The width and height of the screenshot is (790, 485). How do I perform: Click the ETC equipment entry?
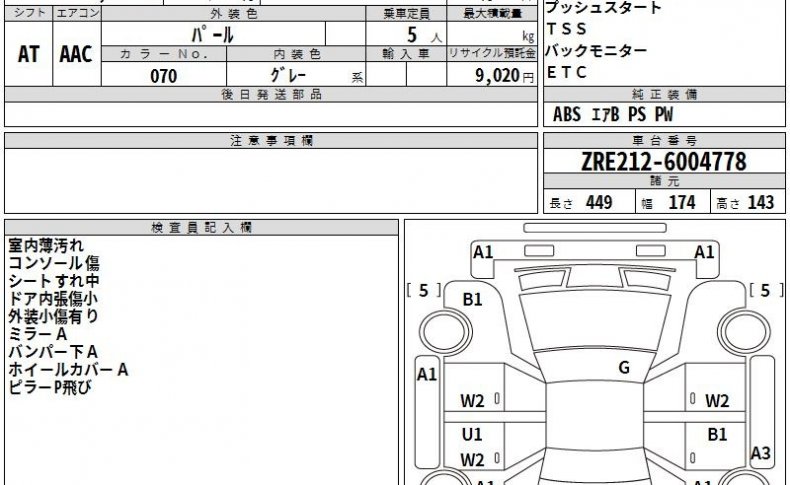pyautogui.click(x=567, y=73)
